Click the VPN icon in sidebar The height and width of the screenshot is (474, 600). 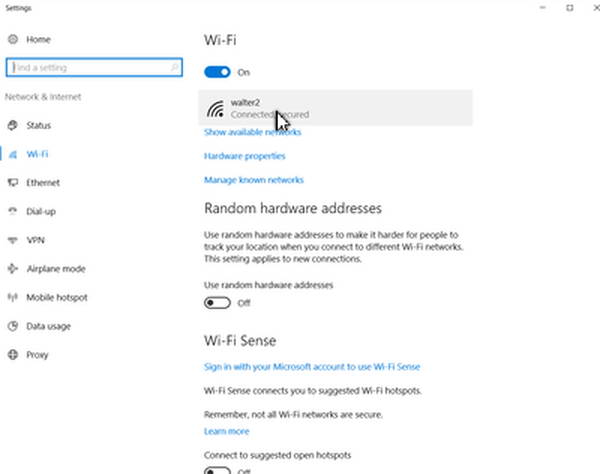point(13,240)
